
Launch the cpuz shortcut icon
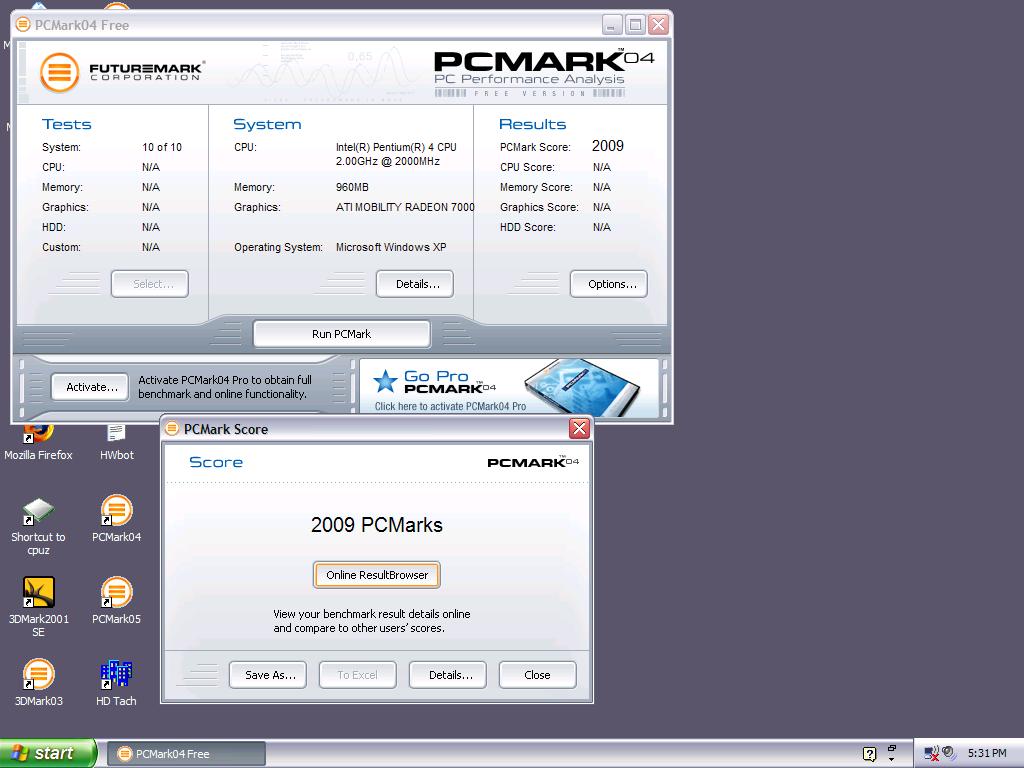[38, 526]
